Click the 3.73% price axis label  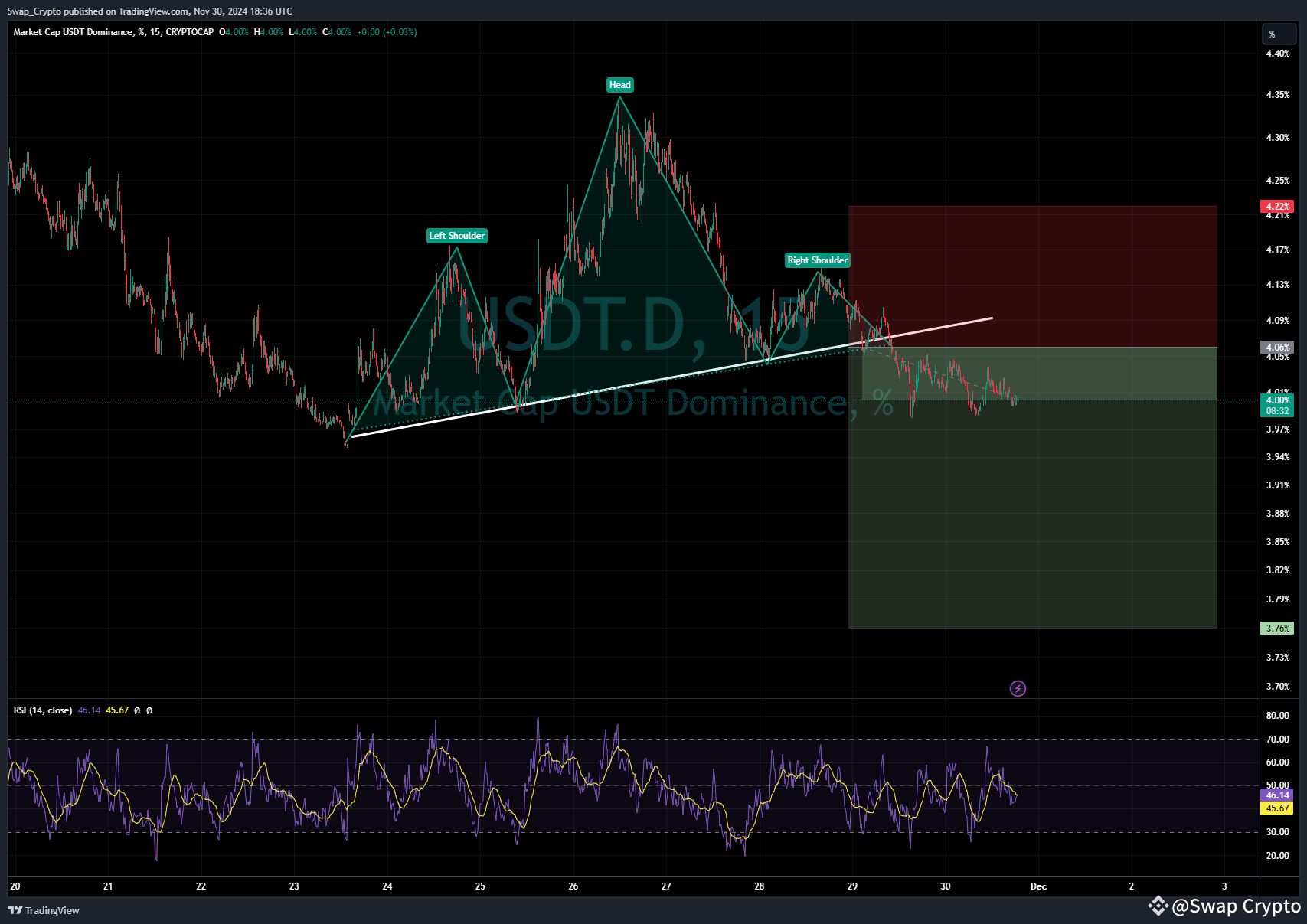coord(1278,658)
